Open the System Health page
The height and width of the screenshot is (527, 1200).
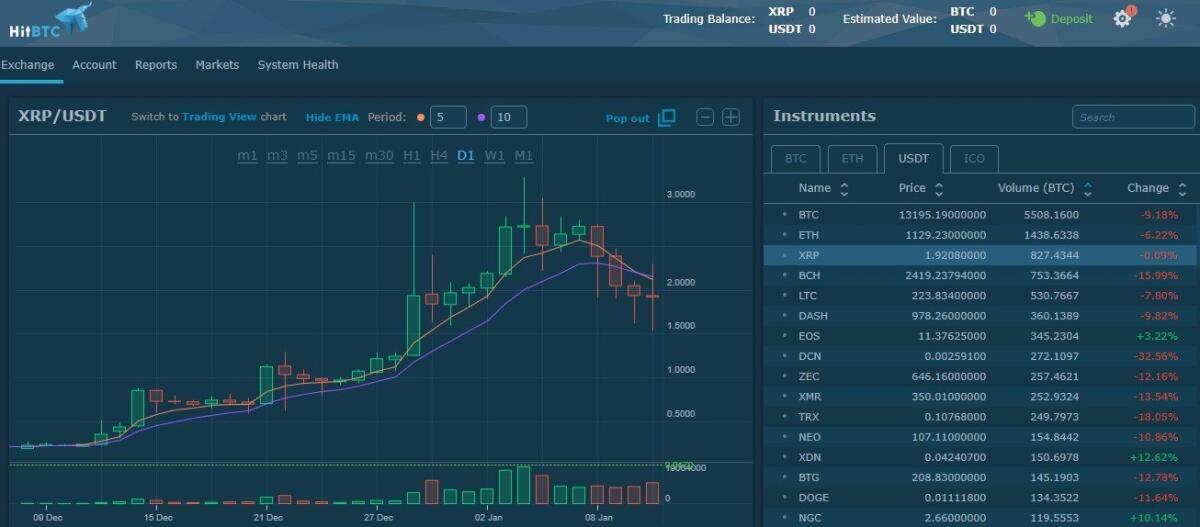coord(298,65)
